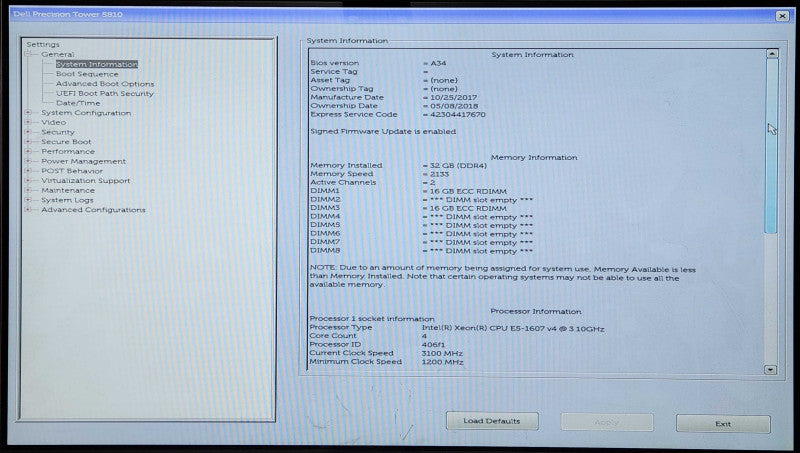Click the Bios version value A34
This screenshot has width=800, height=453.
pos(438,63)
